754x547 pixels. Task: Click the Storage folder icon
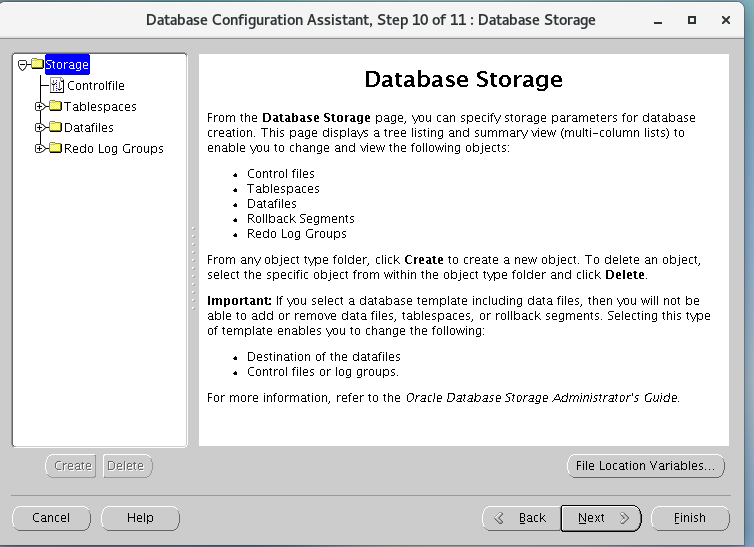37,65
